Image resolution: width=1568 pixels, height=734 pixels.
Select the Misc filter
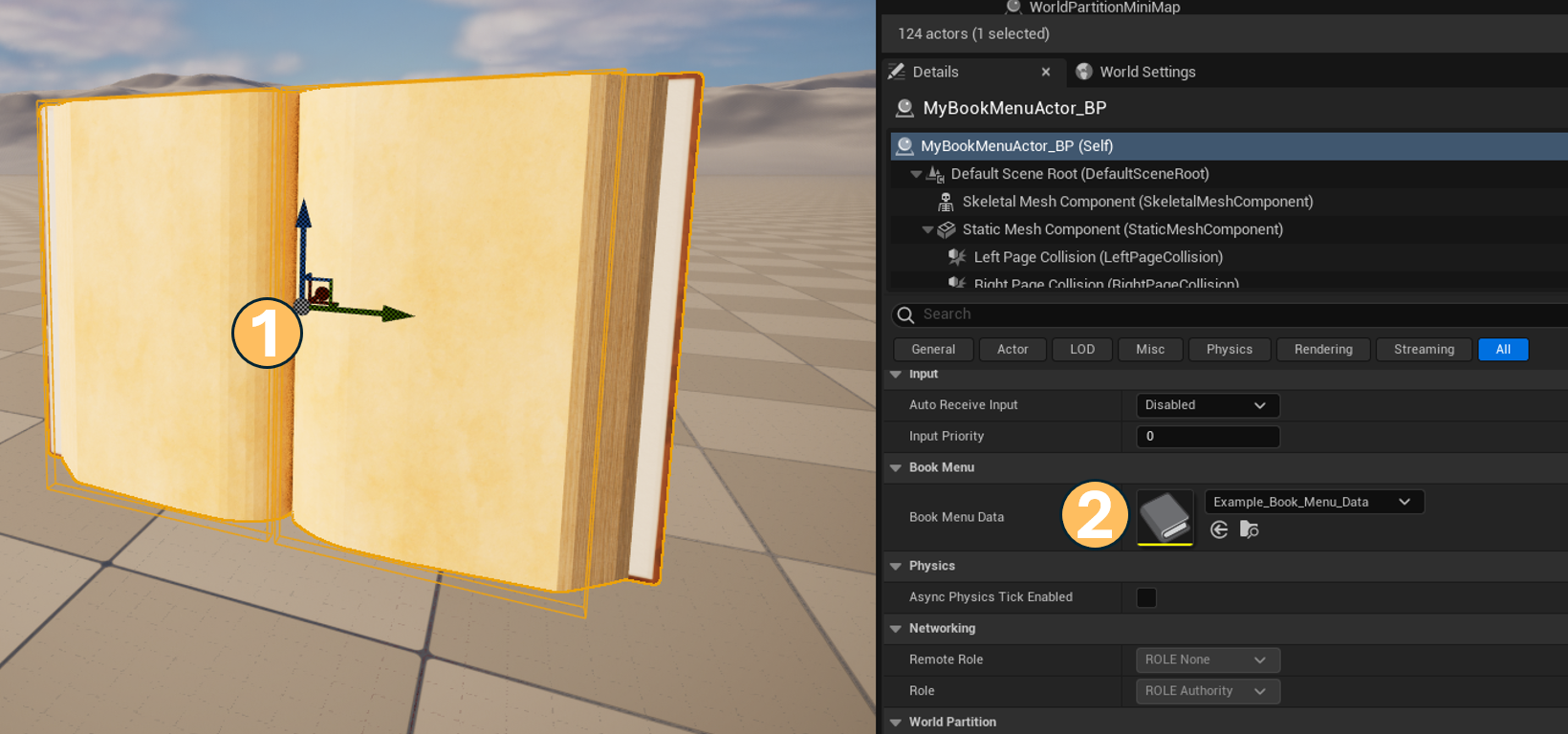[x=1150, y=350]
